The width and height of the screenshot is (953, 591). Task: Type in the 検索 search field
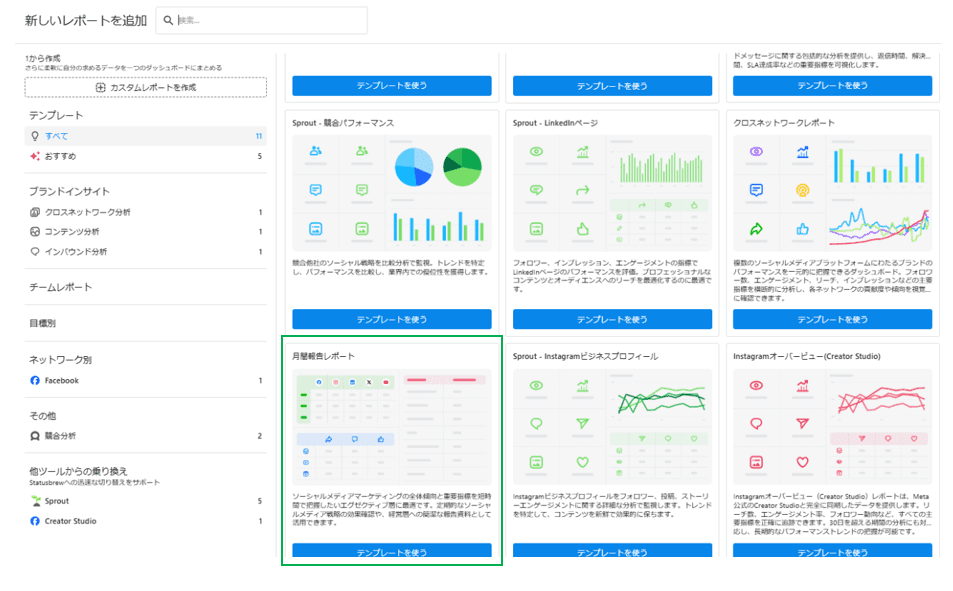point(270,20)
